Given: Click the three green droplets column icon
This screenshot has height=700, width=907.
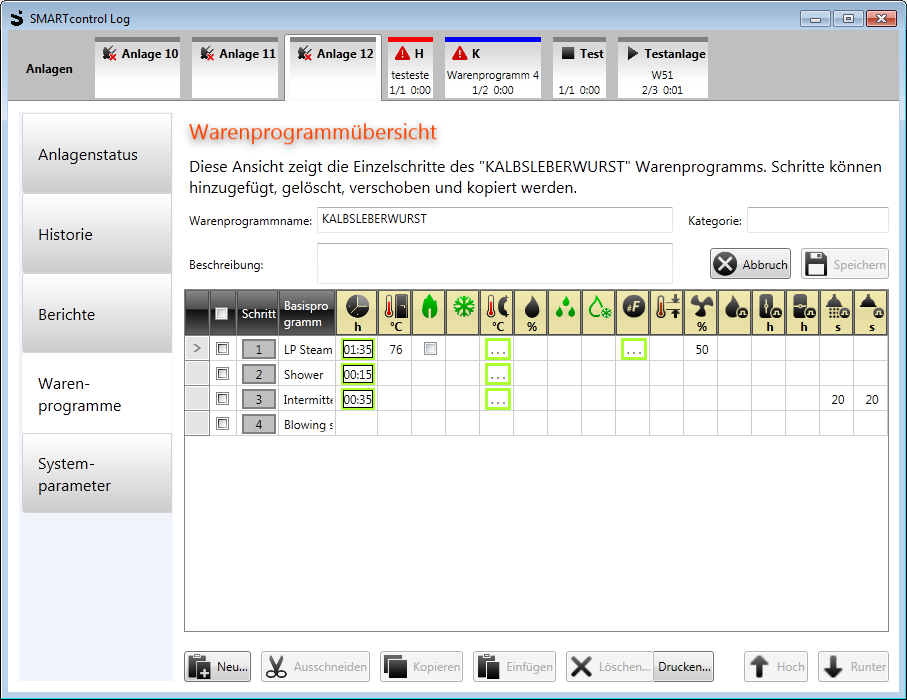Looking at the screenshot, I should pyautogui.click(x=564, y=307).
